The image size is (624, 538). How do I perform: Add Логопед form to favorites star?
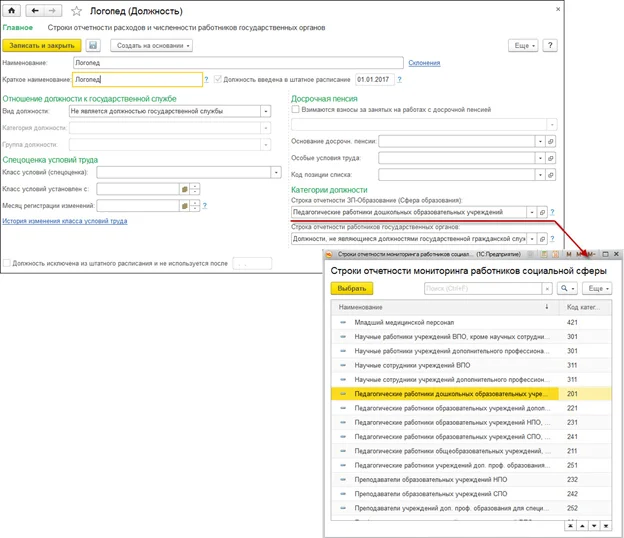[x=76, y=11]
